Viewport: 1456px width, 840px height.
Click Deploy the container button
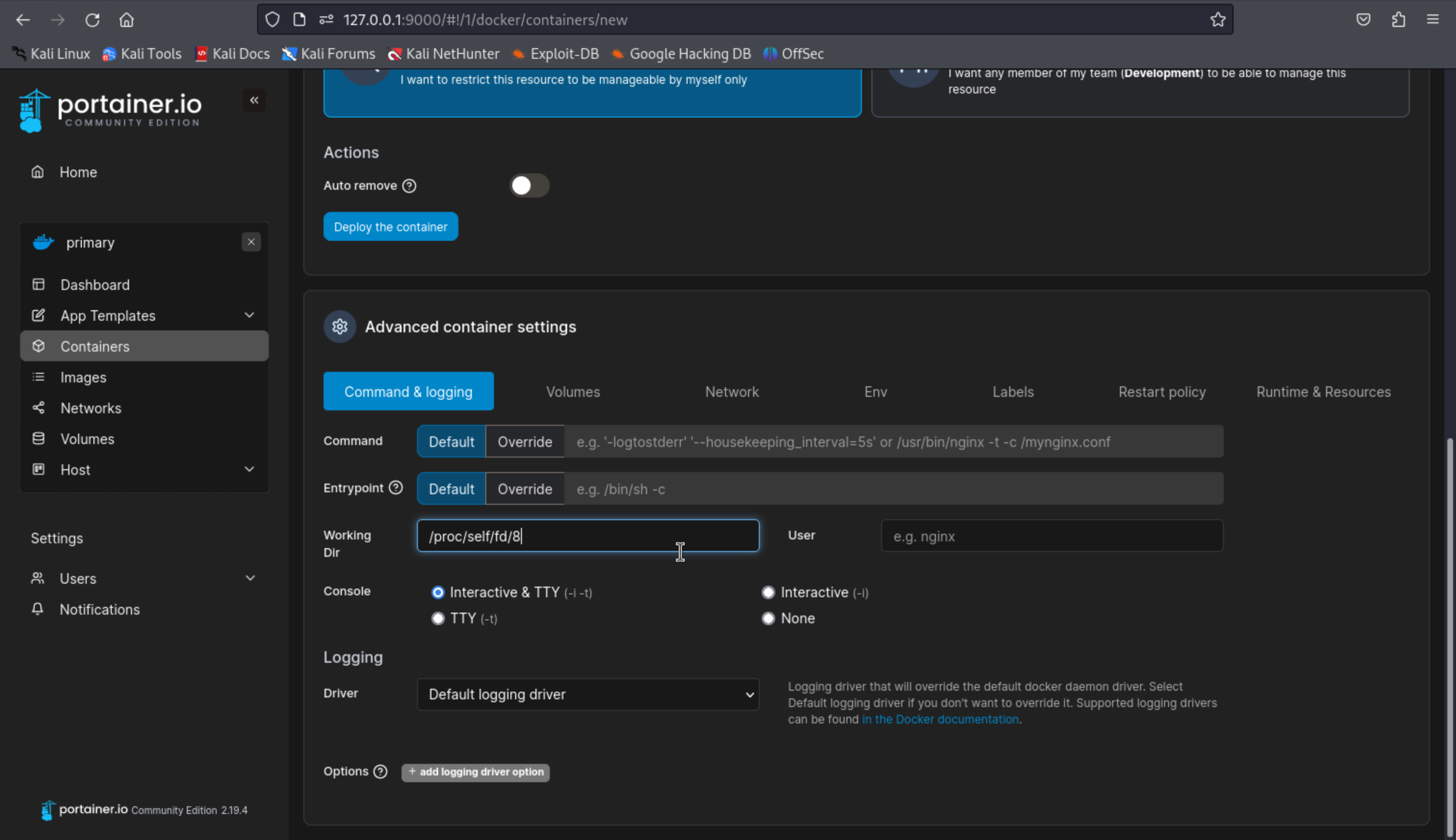point(390,227)
